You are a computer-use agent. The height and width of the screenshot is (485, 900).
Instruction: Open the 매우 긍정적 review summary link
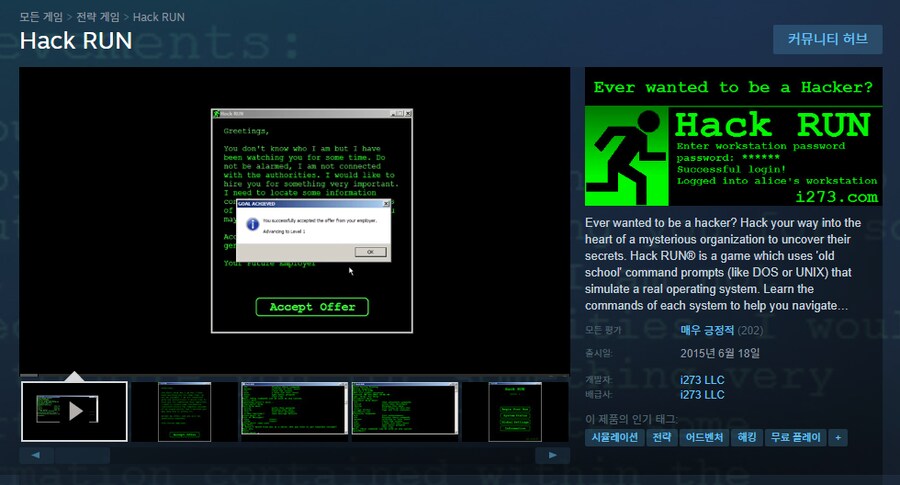tap(707, 330)
